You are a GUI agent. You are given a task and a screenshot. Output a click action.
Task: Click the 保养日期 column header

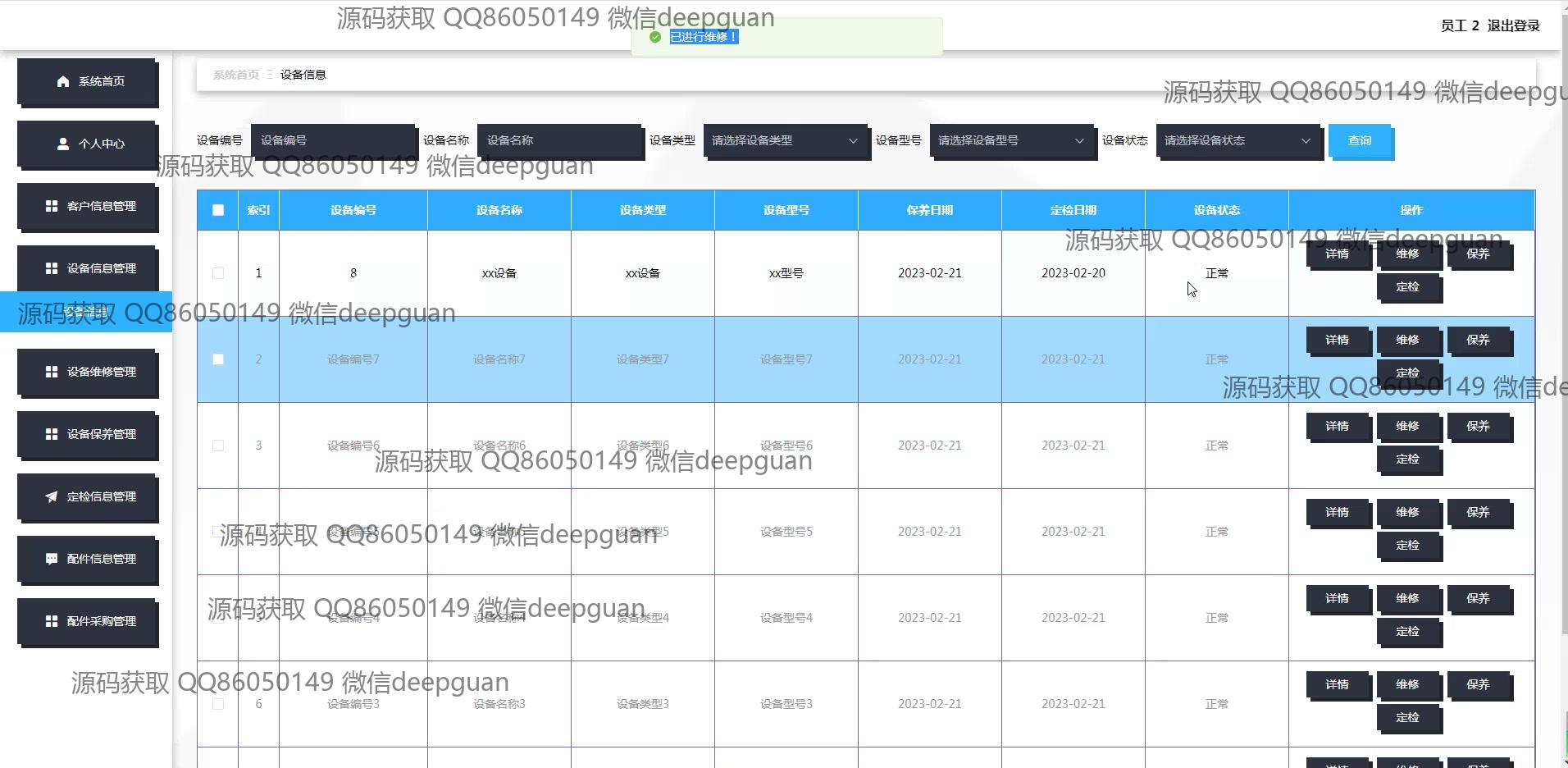(930, 210)
